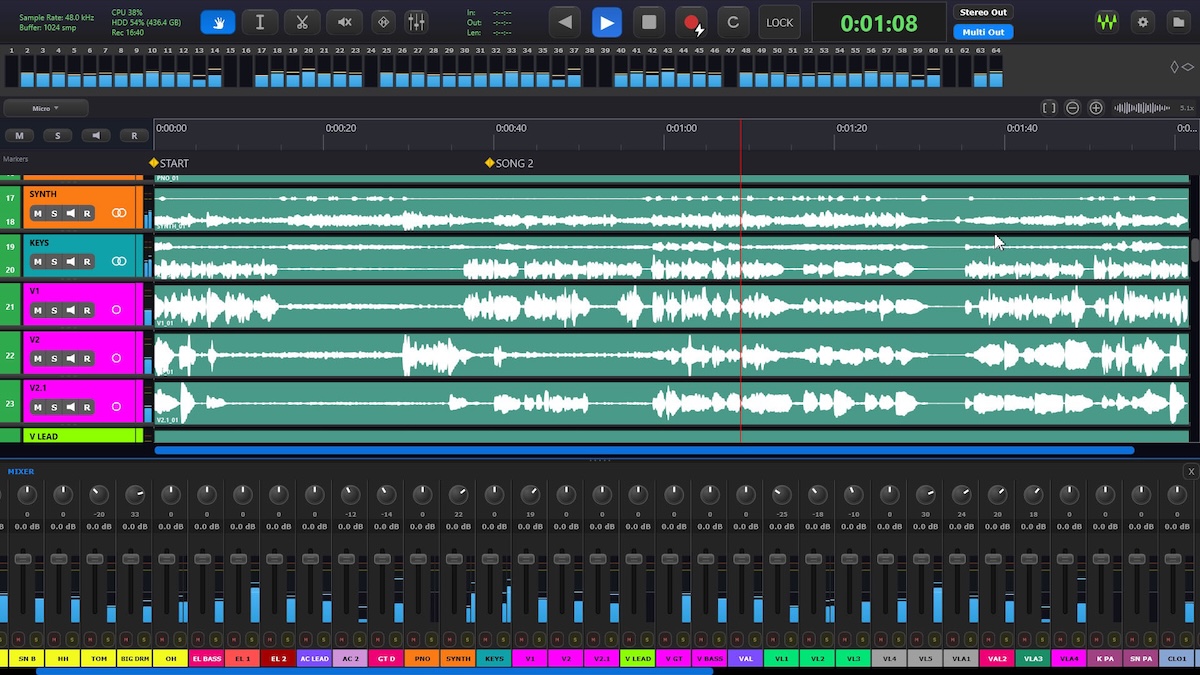This screenshot has height=675, width=1200.
Task: Click the AC LEAD channel volume fader
Action: pyautogui.click(x=310, y=558)
